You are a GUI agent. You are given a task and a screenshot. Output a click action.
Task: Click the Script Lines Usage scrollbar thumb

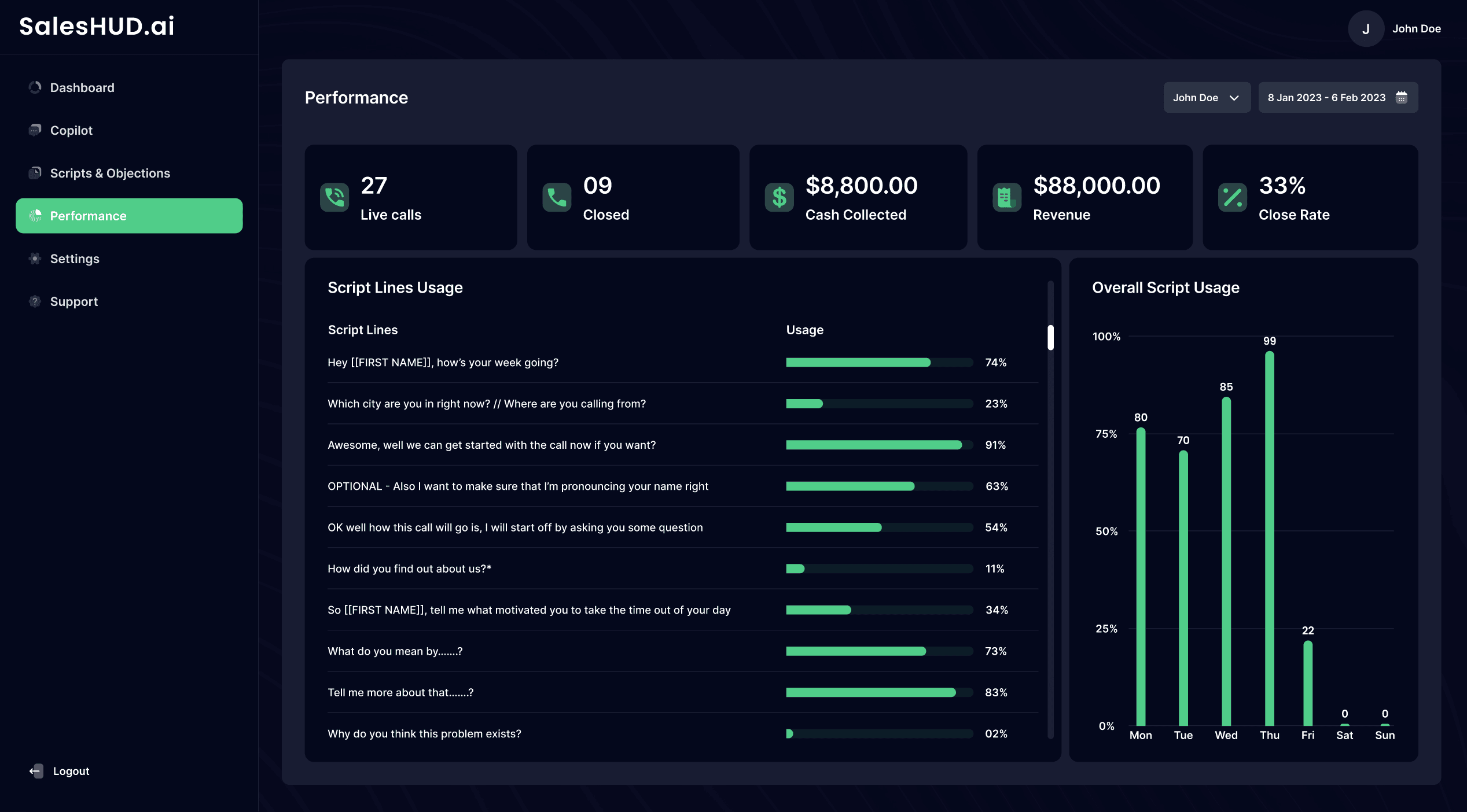pyautogui.click(x=1050, y=337)
